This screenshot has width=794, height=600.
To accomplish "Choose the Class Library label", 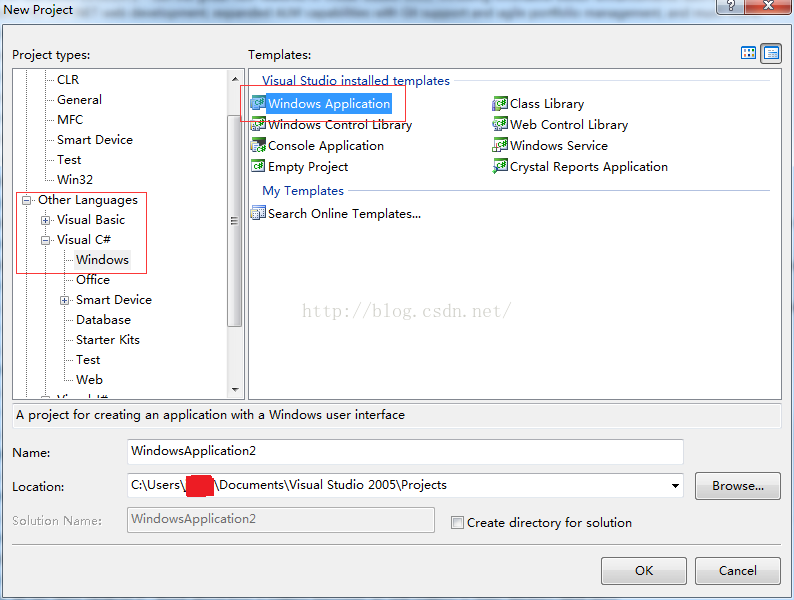I will pos(547,104).
